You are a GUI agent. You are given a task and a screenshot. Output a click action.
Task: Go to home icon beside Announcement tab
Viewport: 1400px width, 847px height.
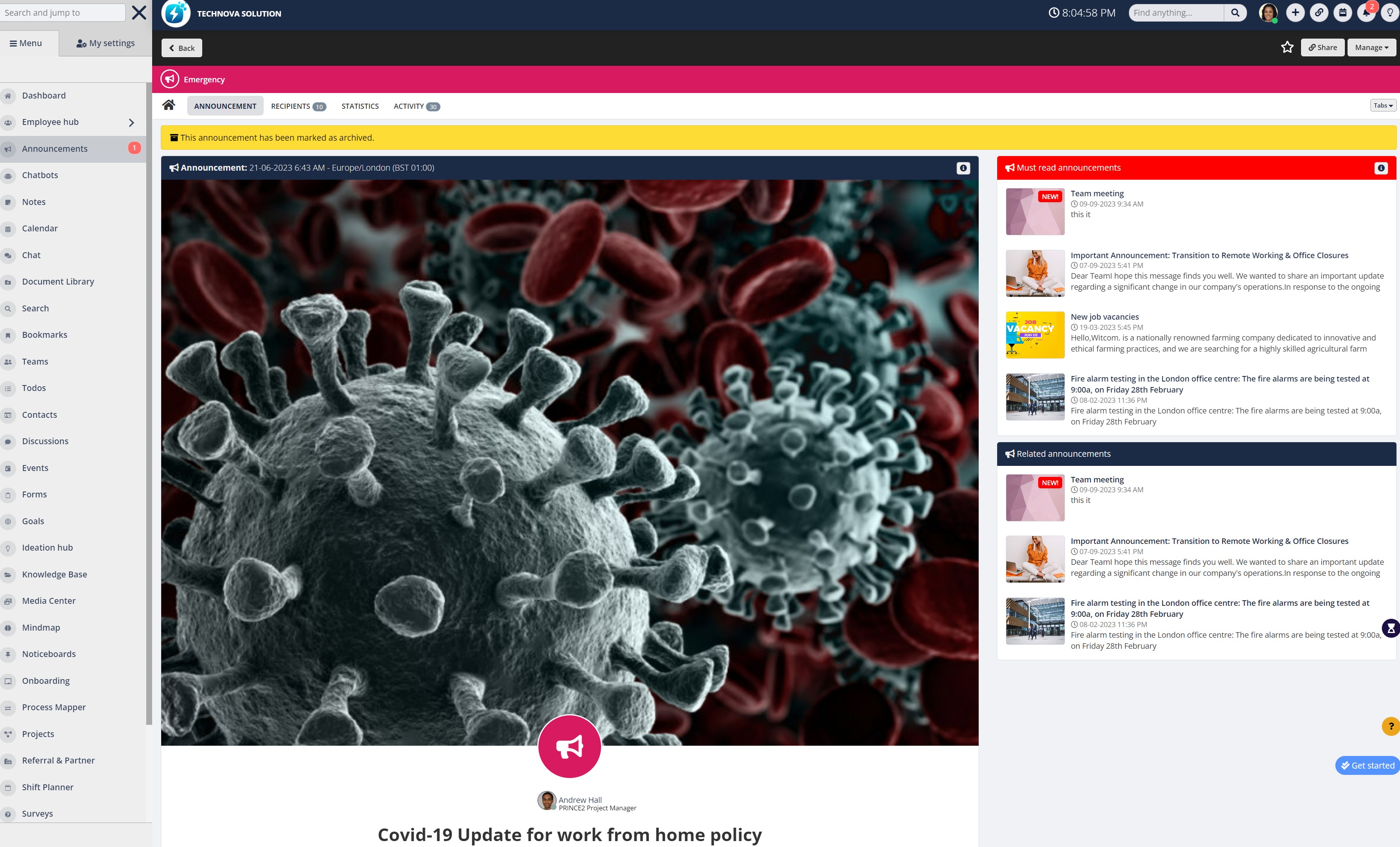[169, 105]
